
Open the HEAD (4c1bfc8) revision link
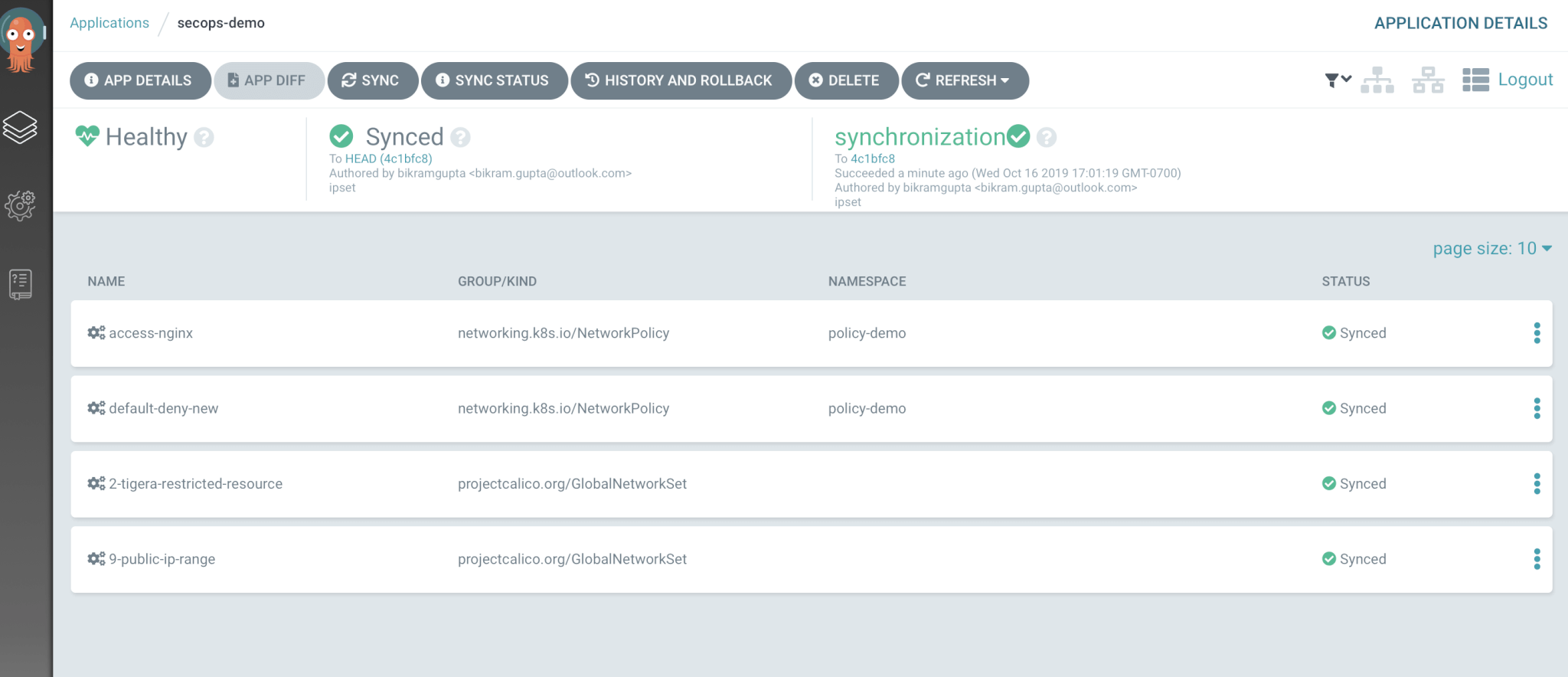[x=389, y=159]
